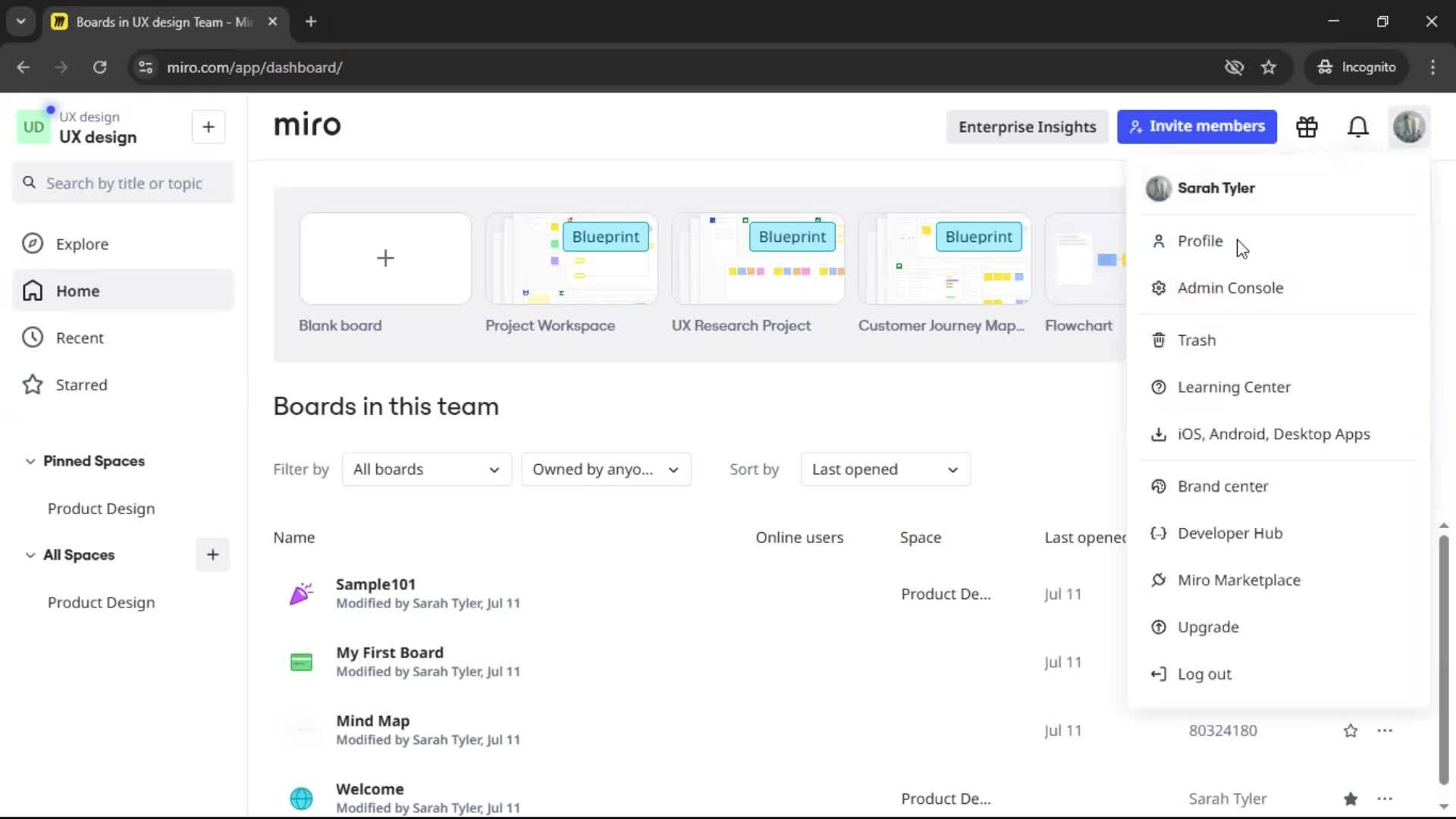Open a new browser tab
1456x819 pixels.
coord(310,22)
